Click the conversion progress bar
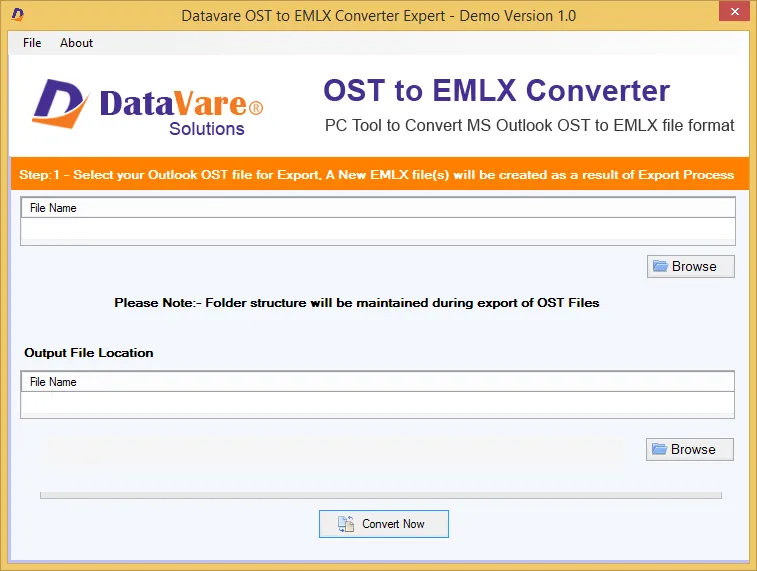757x571 pixels. [381, 495]
